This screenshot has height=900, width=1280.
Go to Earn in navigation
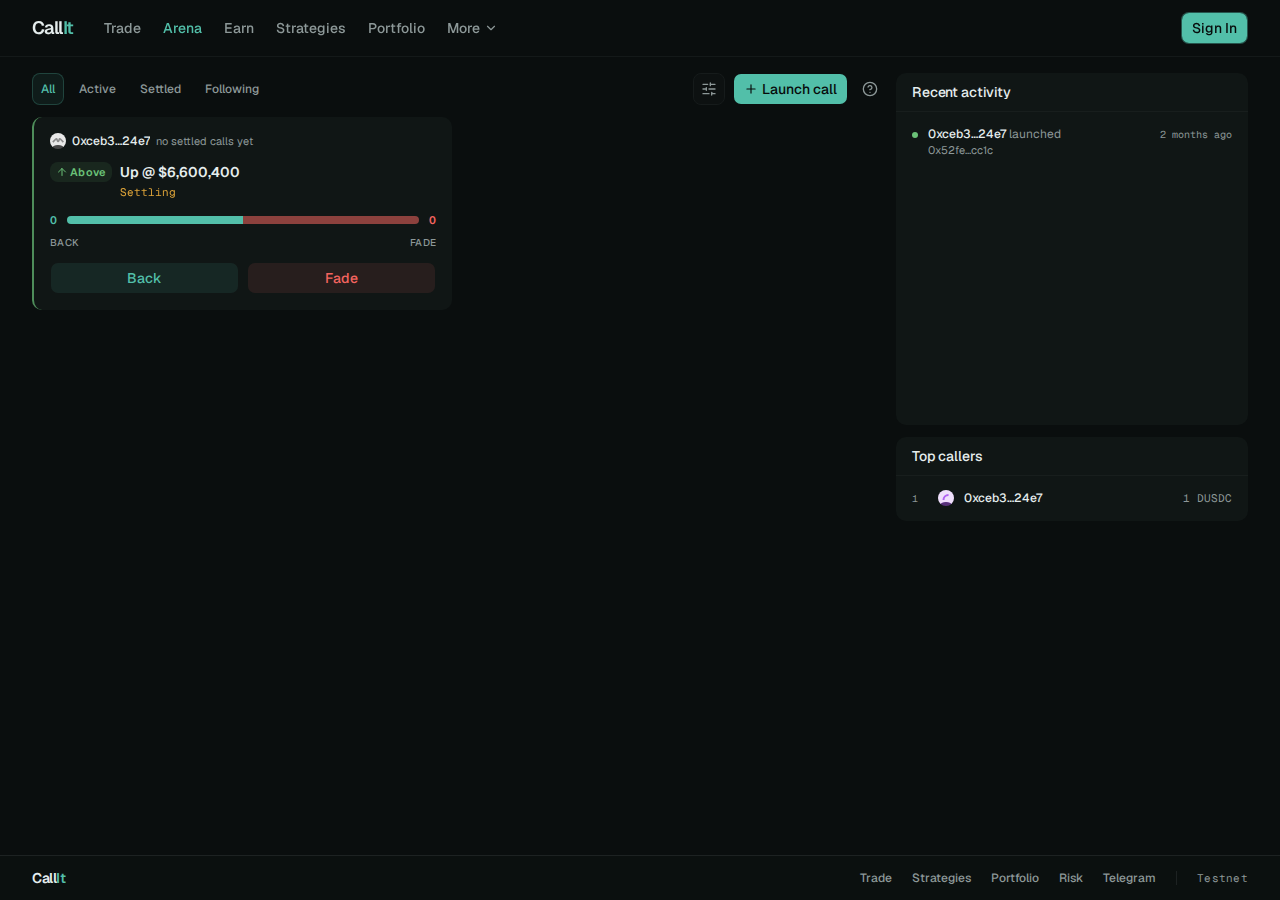[239, 28]
